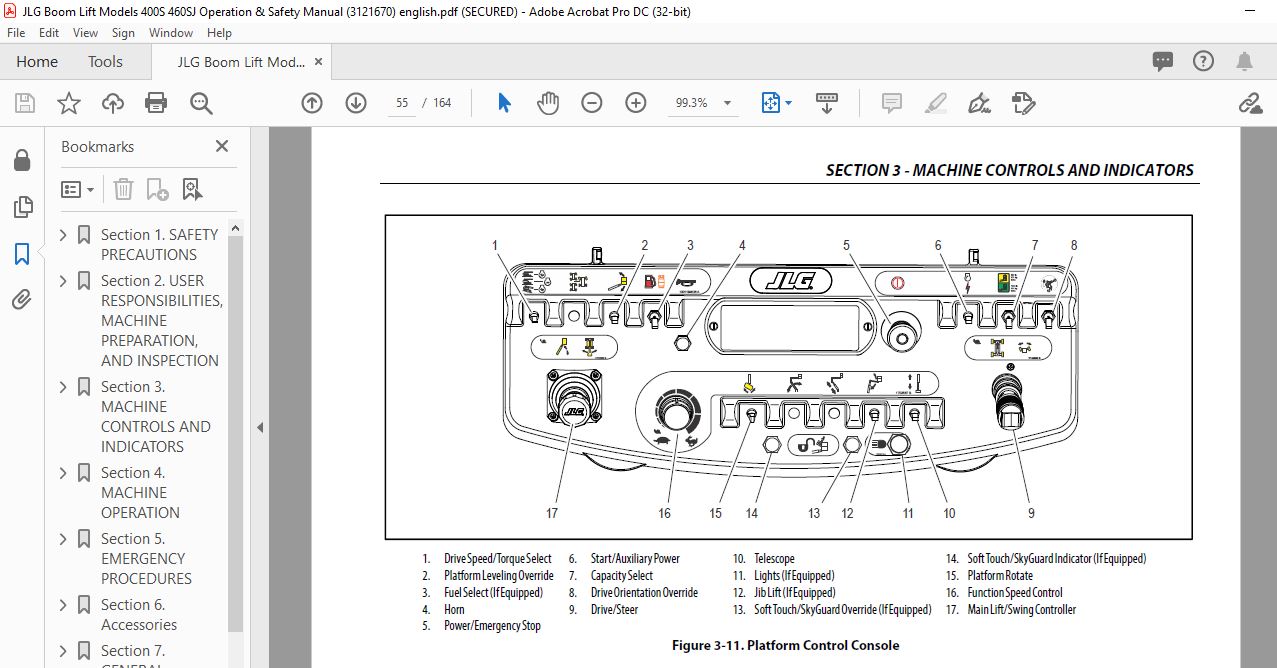Screen dimensions: 1277x668
Task: Open notifications bell icon
Action: 1244,61
